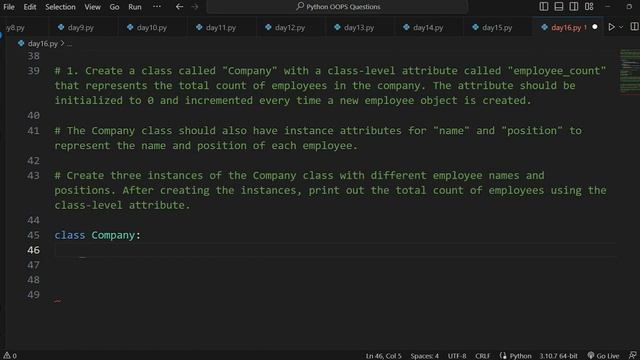The image size is (640, 360).
Task: Click the Company class name in code
Action: (x=113, y=235)
